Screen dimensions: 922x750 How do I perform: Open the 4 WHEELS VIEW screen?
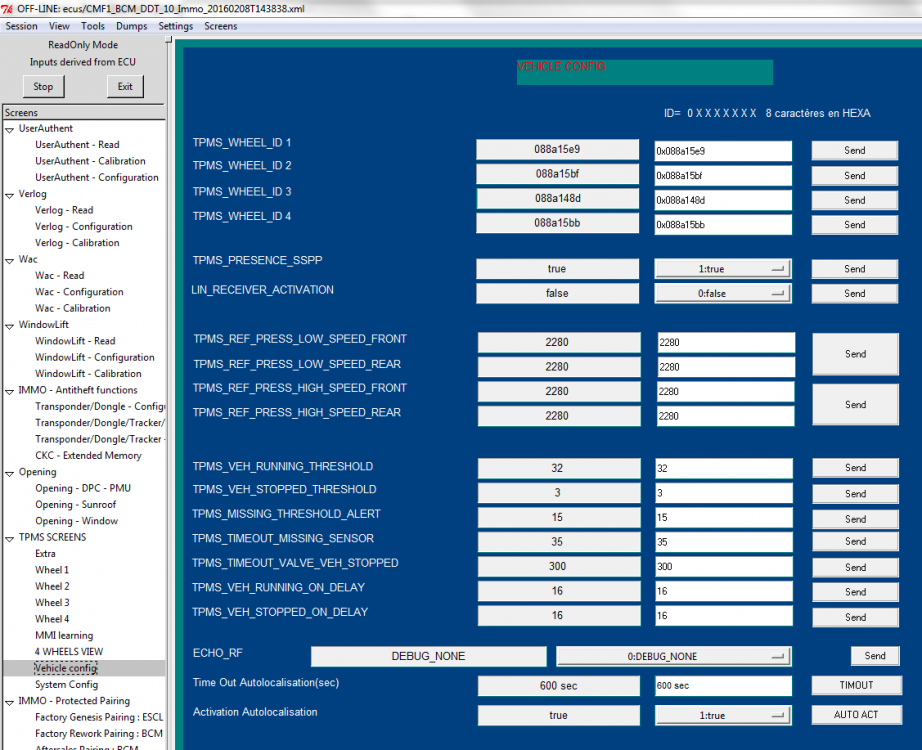(x=69, y=652)
